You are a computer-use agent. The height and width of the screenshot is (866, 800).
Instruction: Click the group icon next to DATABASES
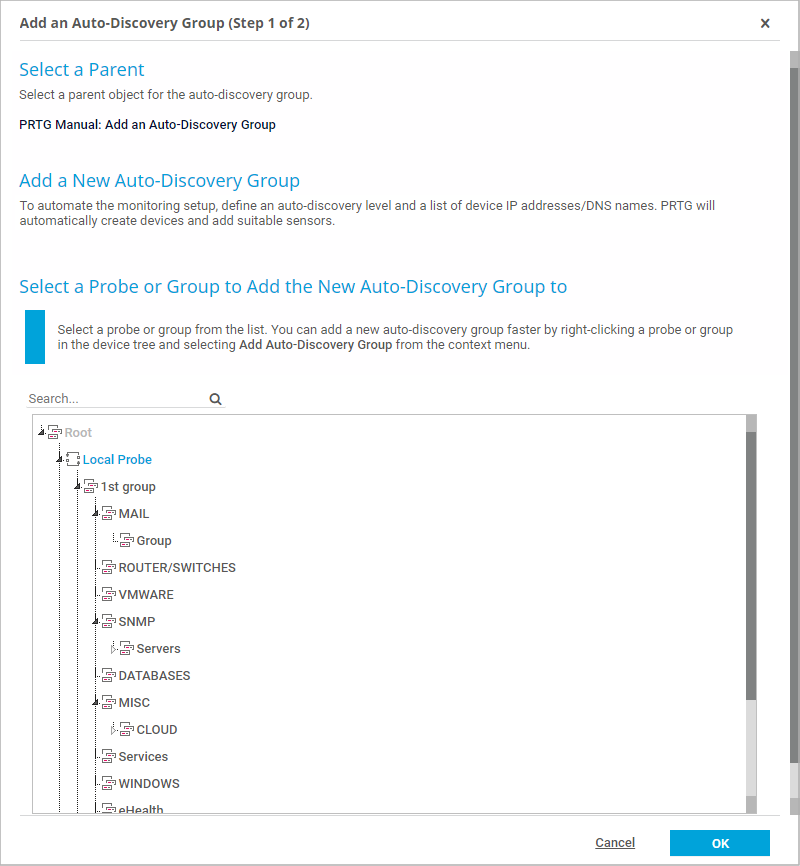click(x=109, y=676)
